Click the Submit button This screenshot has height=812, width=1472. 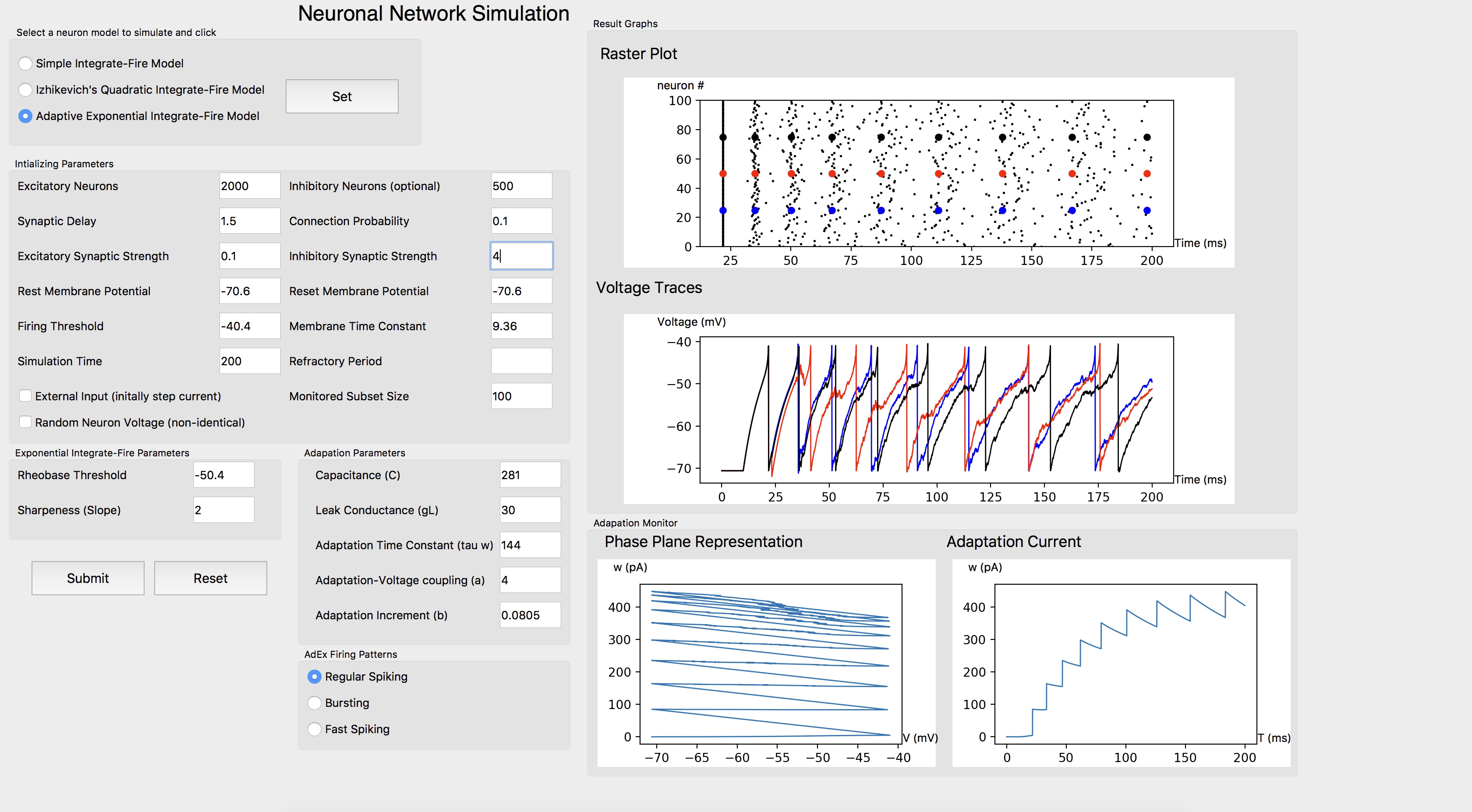pos(88,578)
